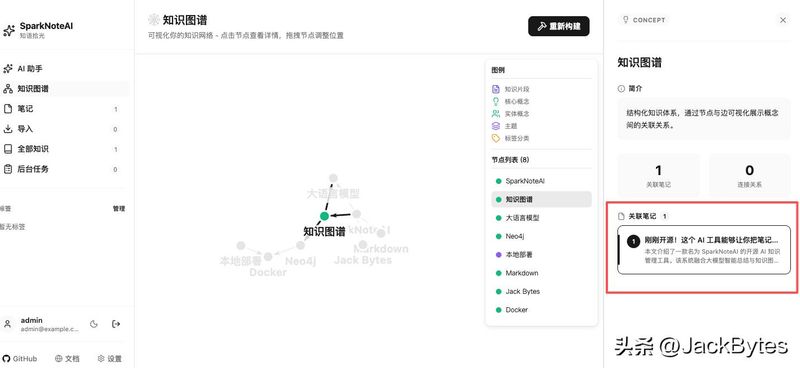
Task: Click the admin user avatar icon
Action: pos(7,324)
